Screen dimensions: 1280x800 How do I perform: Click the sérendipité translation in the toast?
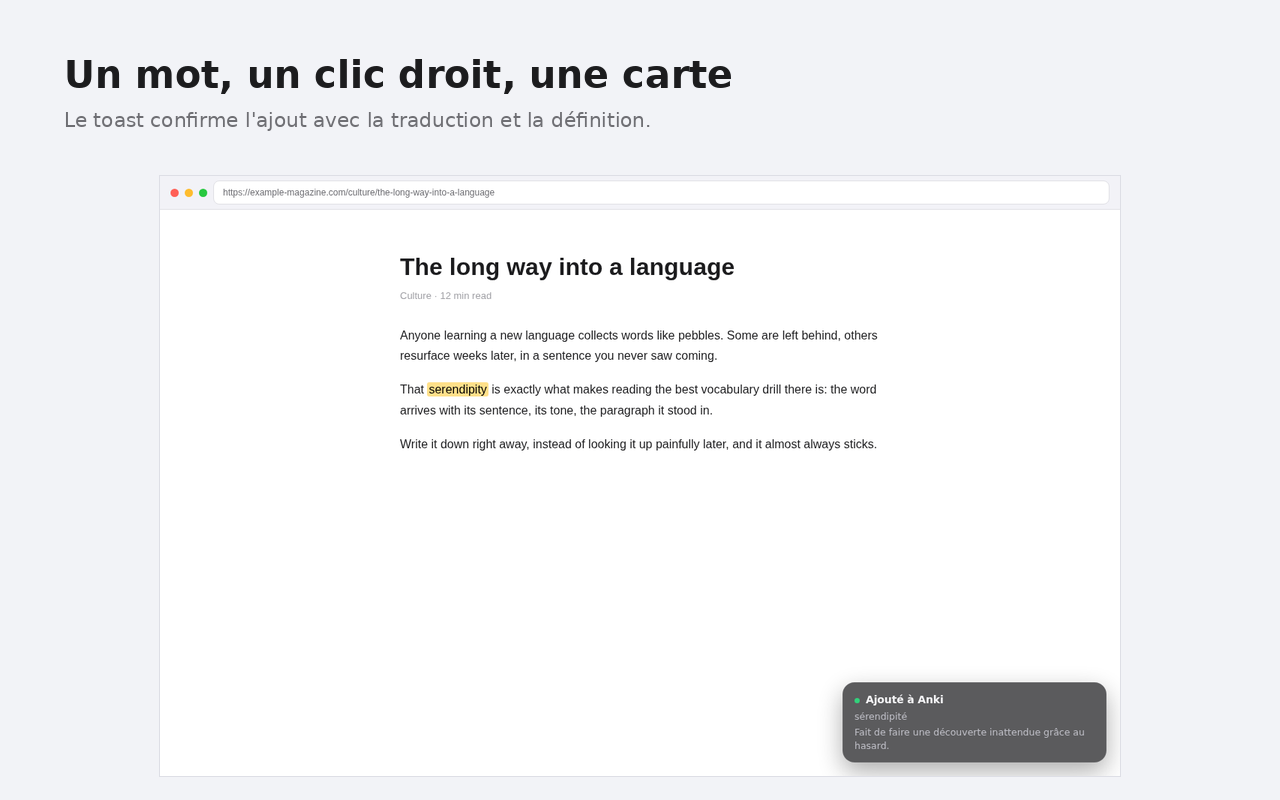[x=881, y=717]
